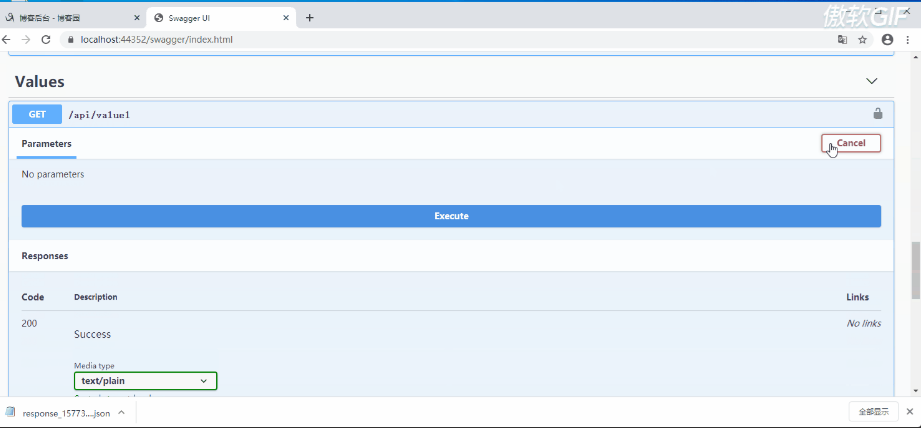The height and width of the screenshot is (428, 921).
Task: Collapse the GET /api/values operation row
Action: point(400,114)
